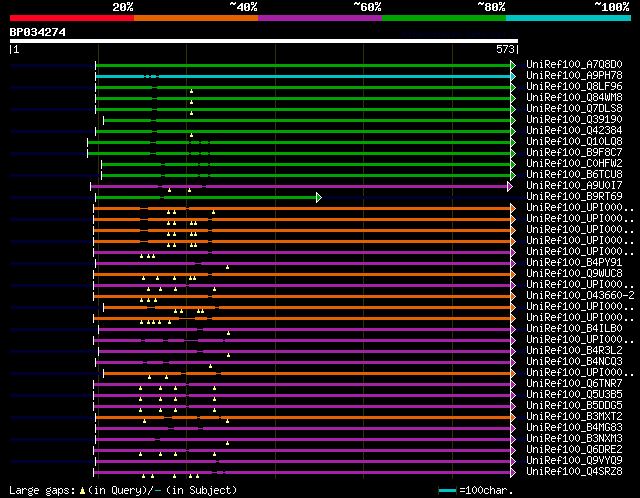Click the white BP034274 query sequence bar
This screenshot has height=498, width=640.
tap(264, 41)
